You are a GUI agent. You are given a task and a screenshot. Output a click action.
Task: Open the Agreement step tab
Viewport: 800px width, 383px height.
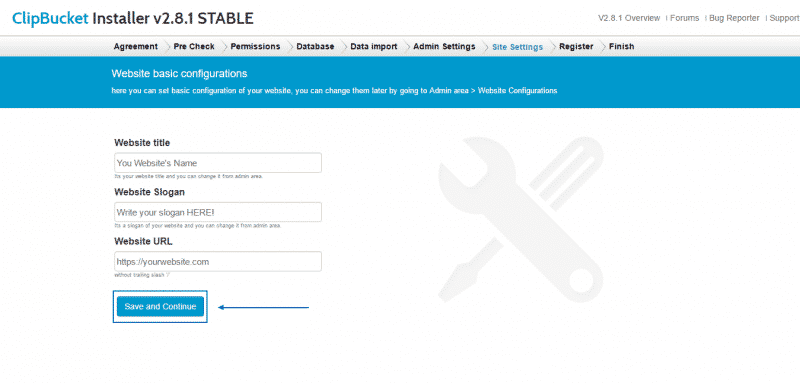(x=136, y=46)
